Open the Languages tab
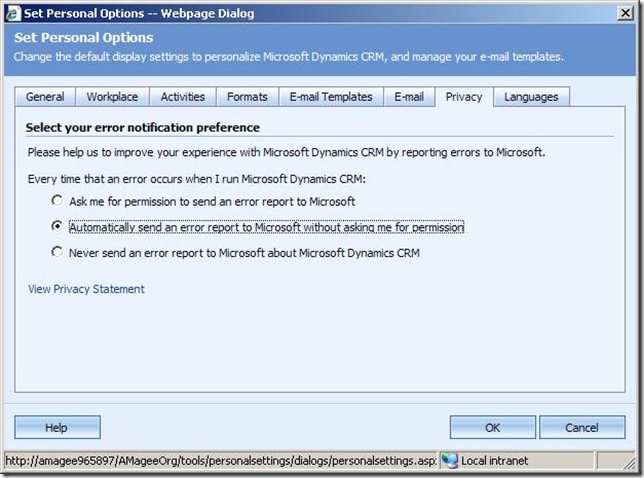644x478 pixels. 532,97
